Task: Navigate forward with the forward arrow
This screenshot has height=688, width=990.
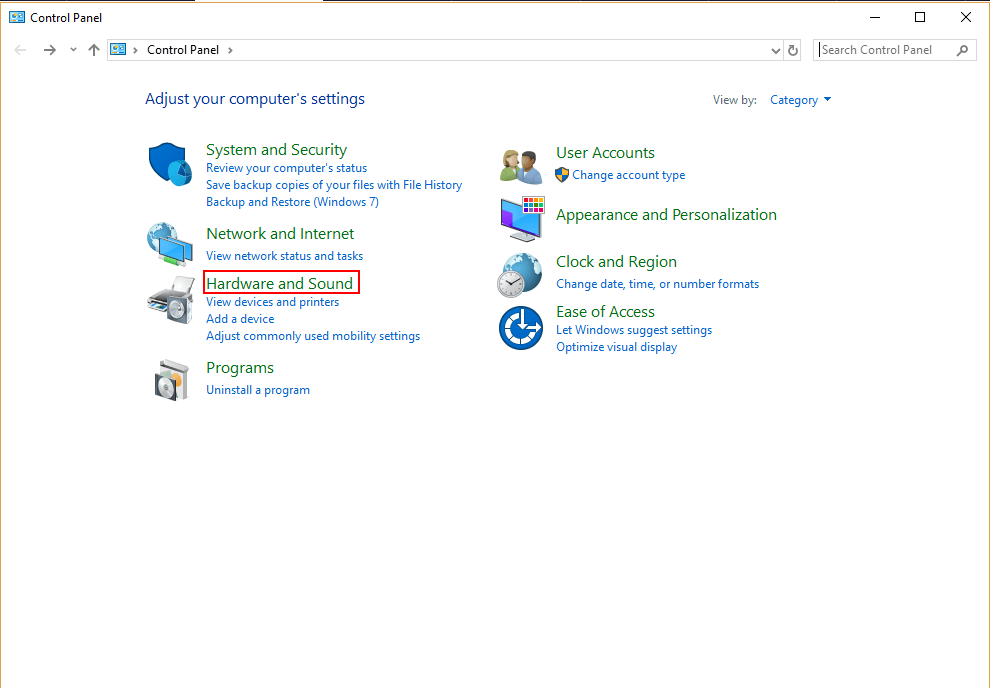Action: (x=49, y=50)
